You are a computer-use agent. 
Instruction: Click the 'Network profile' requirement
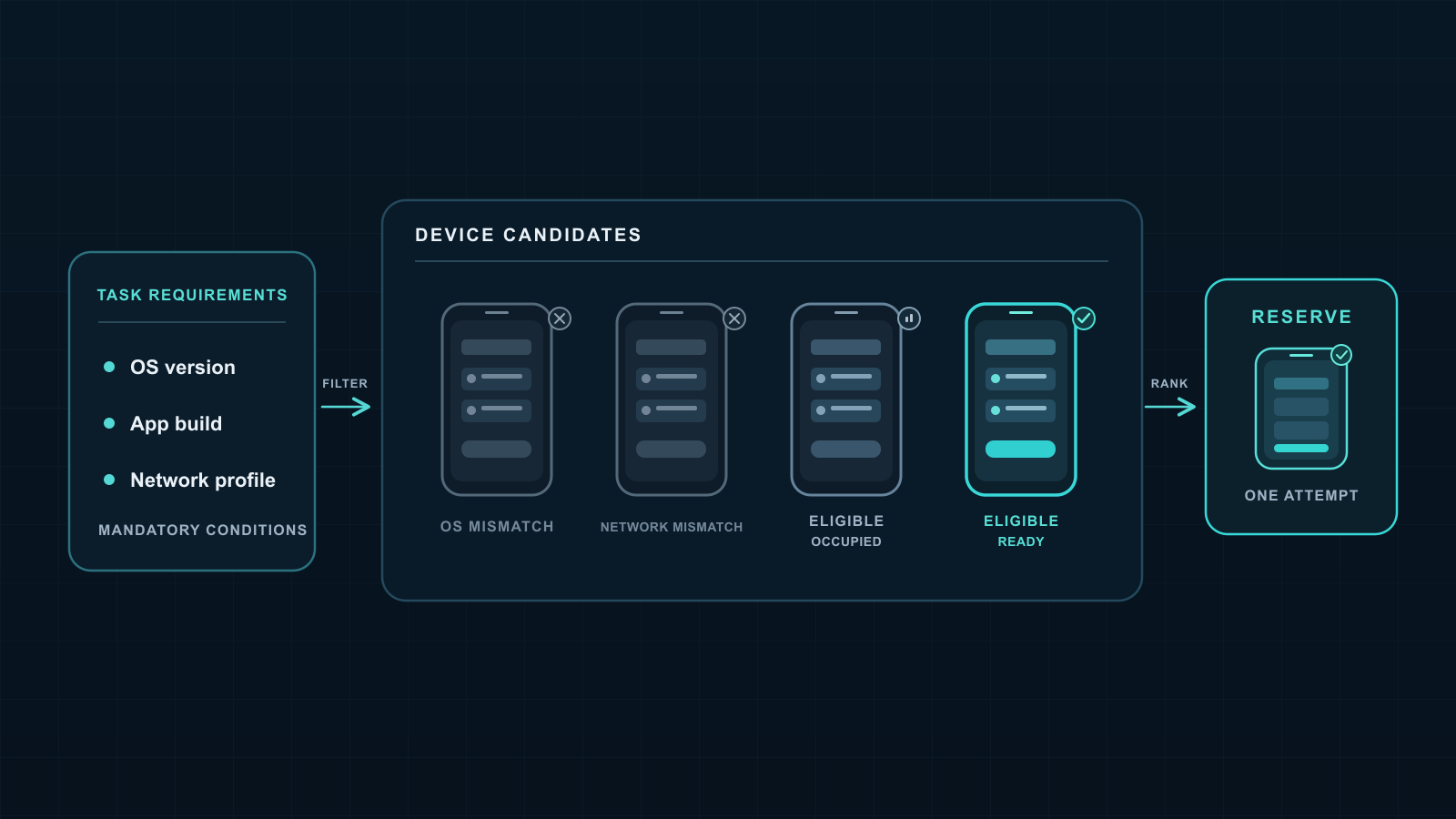[203, 480]
